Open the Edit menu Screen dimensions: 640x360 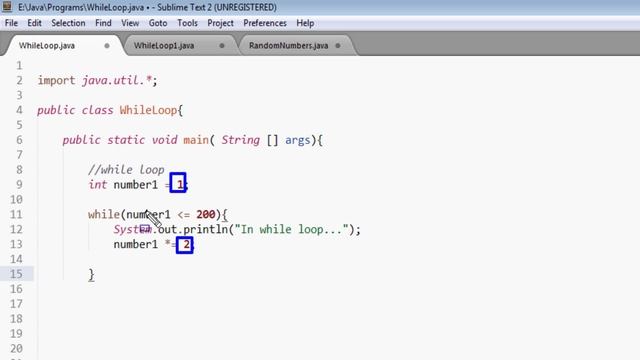coord(34,23)
